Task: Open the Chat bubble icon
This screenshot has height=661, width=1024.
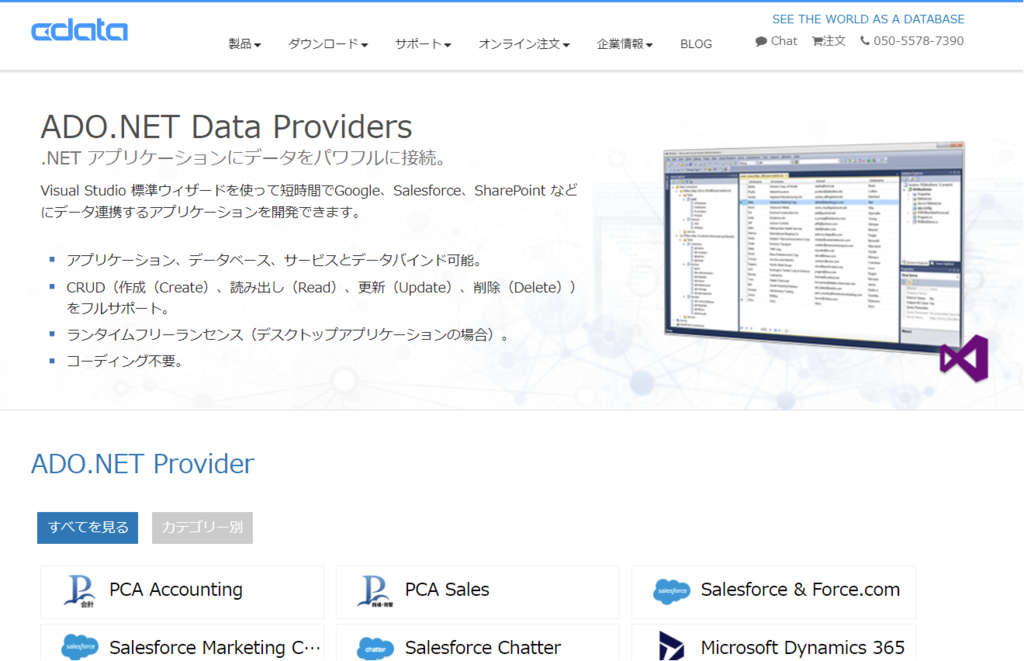Action: click(761, 41)
